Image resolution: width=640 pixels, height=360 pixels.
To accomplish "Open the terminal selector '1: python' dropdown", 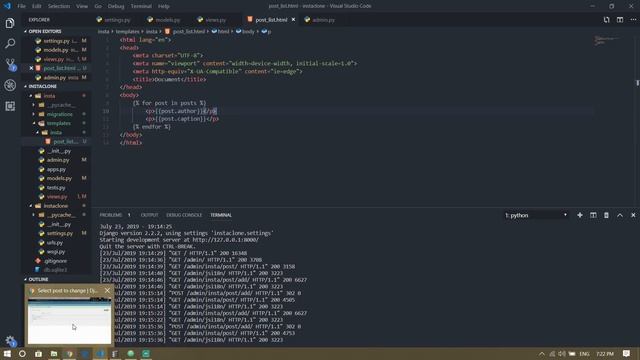I will (536, 215).
